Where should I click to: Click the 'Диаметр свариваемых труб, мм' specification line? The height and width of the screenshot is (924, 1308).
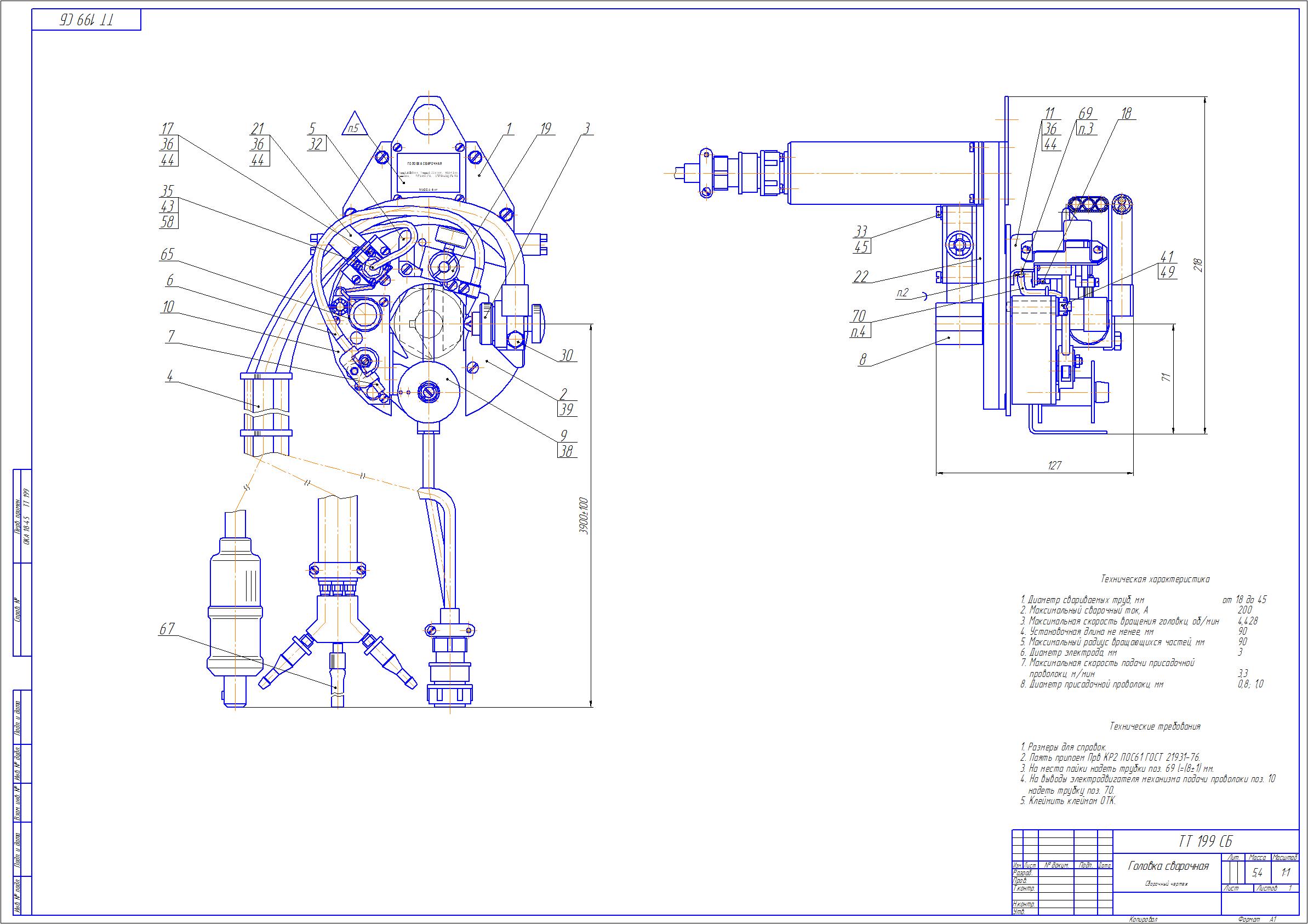pyautogui.click(x=1081, y=600)
